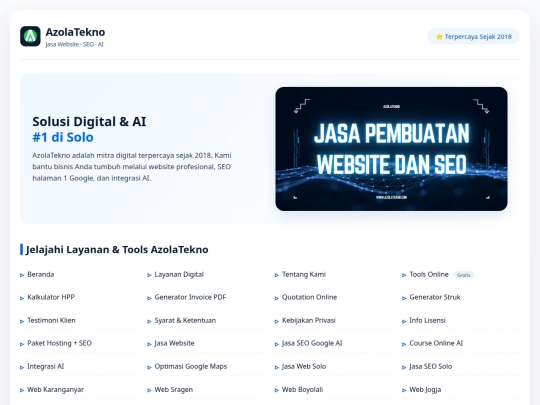
Task: Select Paket Hosting + SEO link
Action: [x=59, y=343]
